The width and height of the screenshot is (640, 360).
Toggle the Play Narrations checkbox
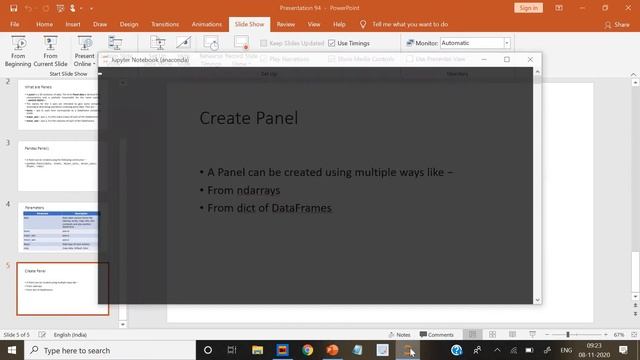[264, 59]
